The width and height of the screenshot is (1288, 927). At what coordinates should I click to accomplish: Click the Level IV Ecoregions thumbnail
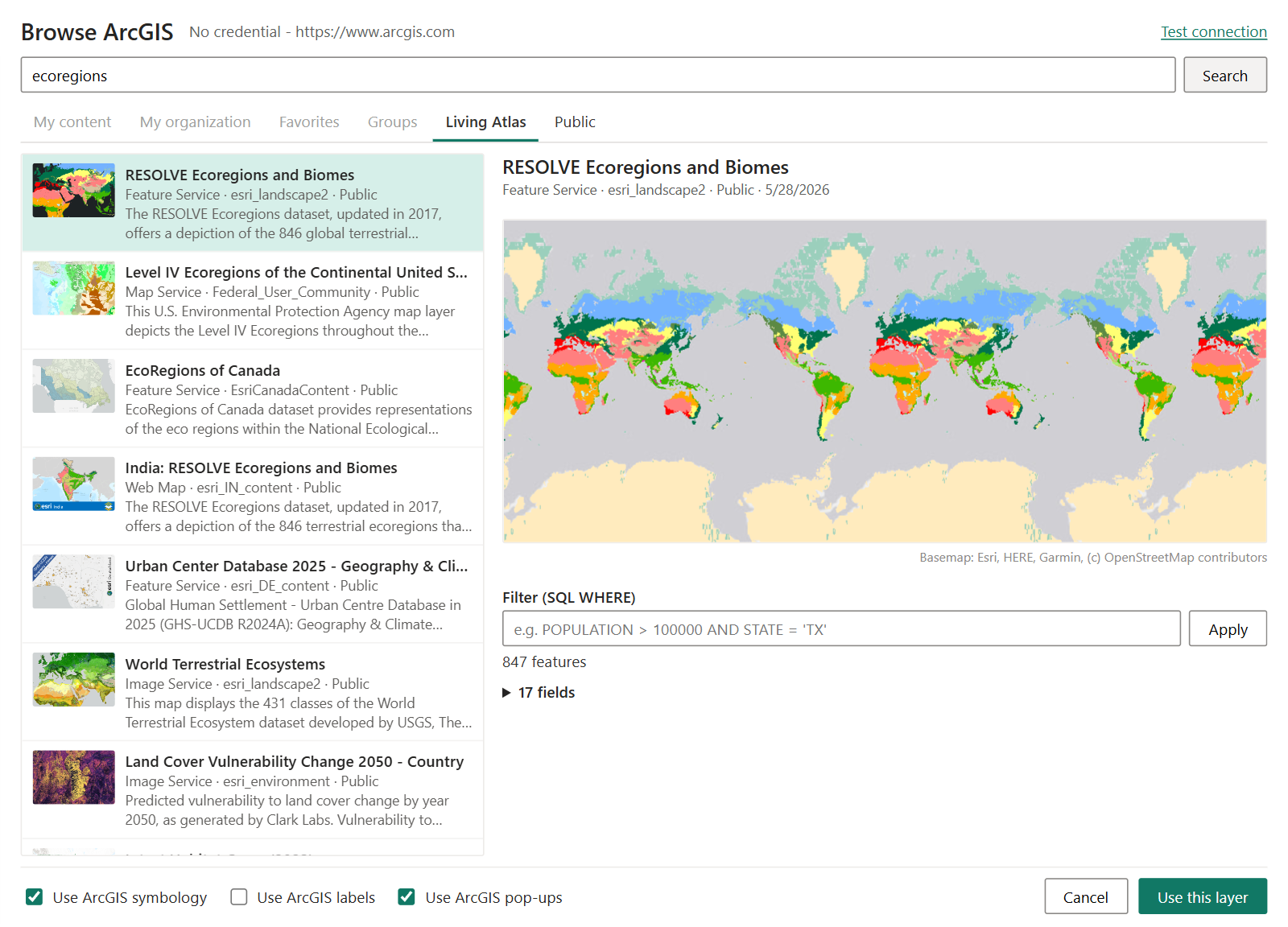[74, 288]
